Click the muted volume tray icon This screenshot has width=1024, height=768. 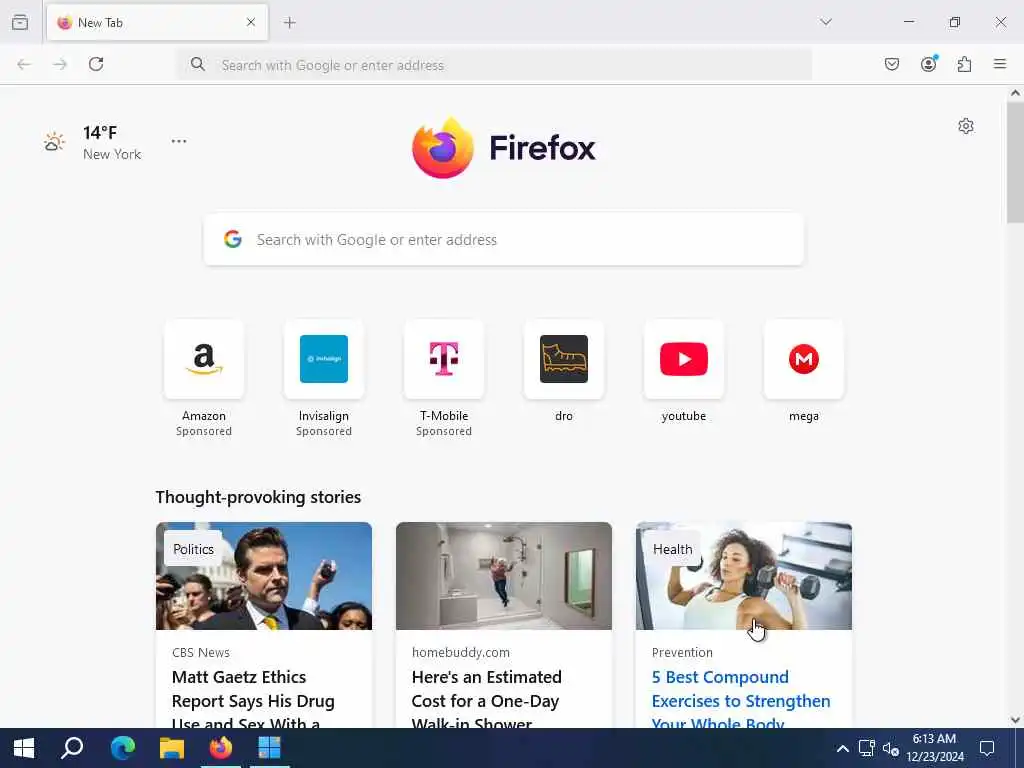point(890,748)
